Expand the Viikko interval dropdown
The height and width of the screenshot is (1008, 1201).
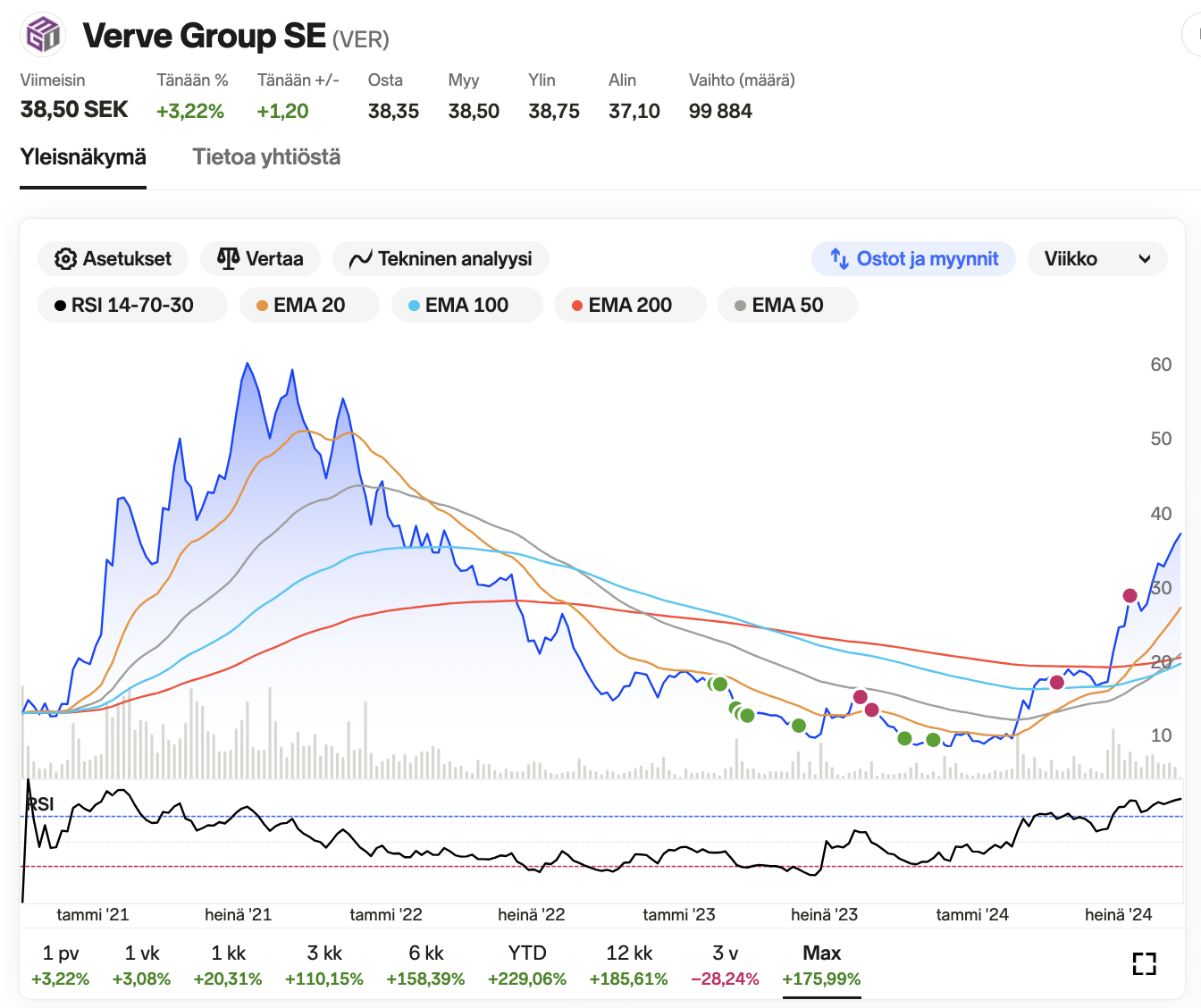[x=1097, y=259]
